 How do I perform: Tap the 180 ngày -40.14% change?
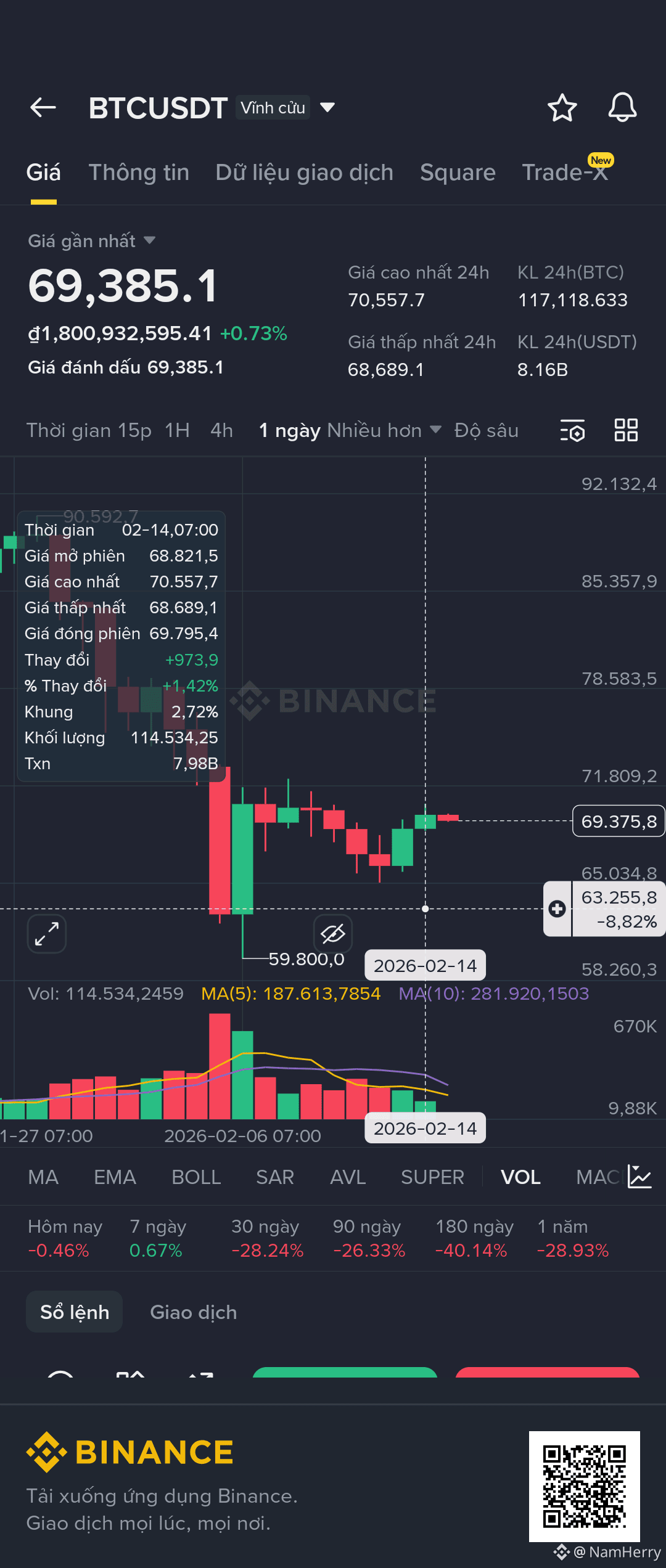[x=474, y=1238]
